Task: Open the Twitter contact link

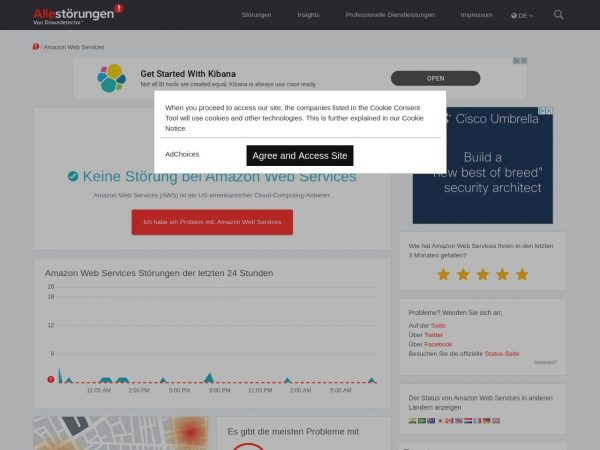Action: [x=433, y=335]
